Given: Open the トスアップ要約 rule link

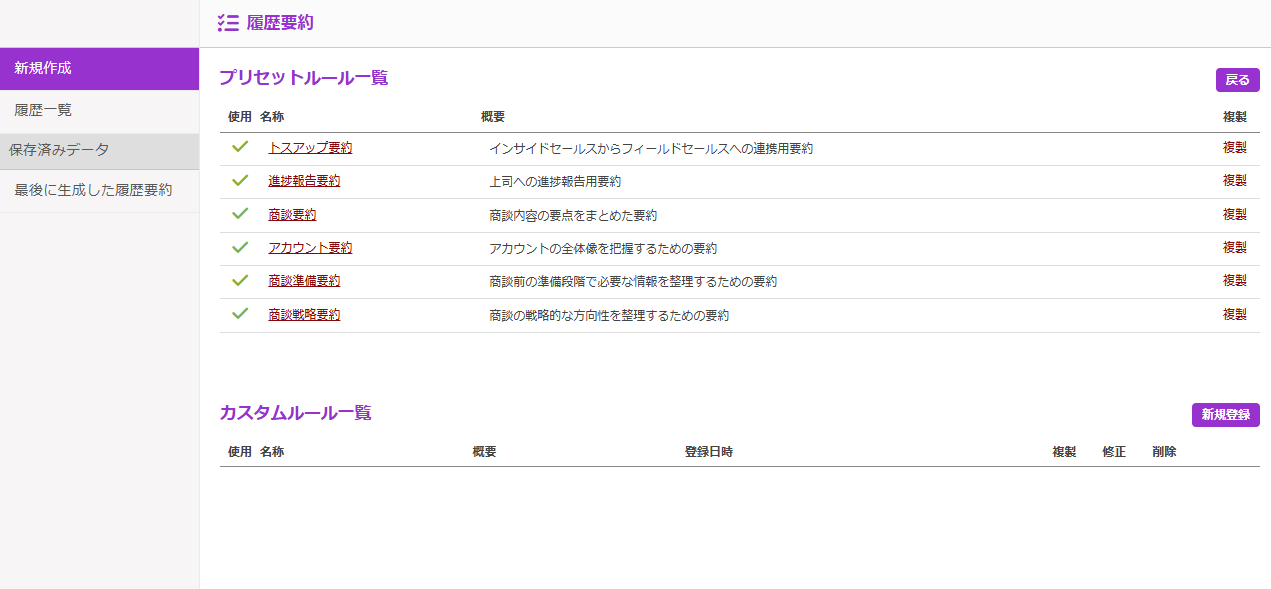Looking at the screenshot, I should [310, 148].
